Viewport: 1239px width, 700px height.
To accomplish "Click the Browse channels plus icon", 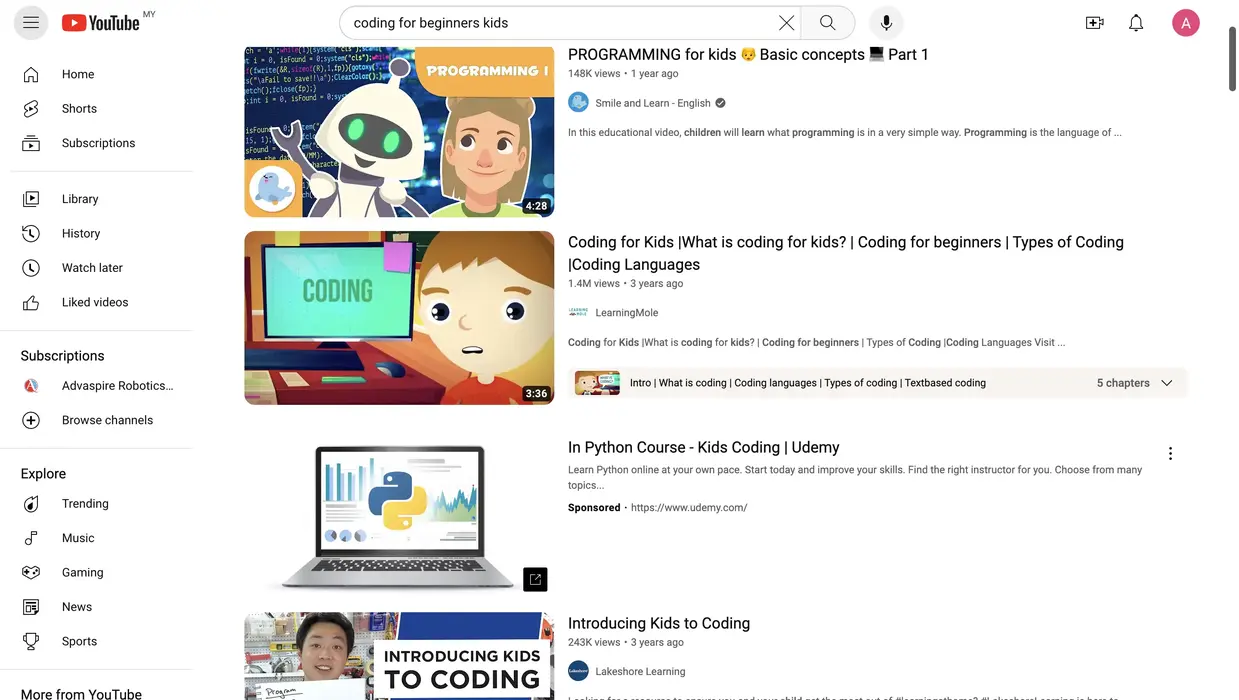I will [x=31, y=420].
